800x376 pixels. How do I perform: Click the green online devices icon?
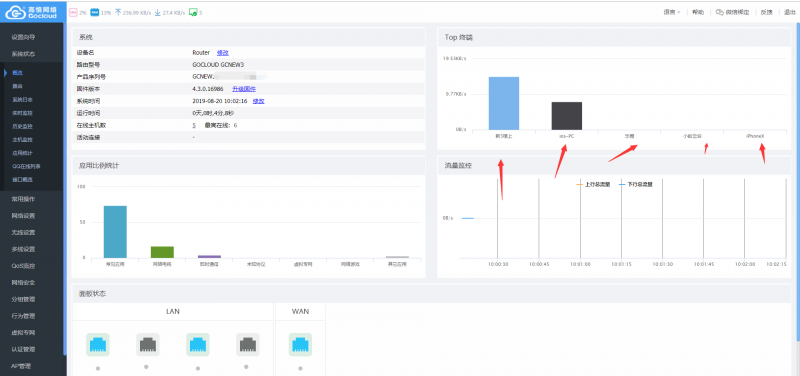click(193, 12)
